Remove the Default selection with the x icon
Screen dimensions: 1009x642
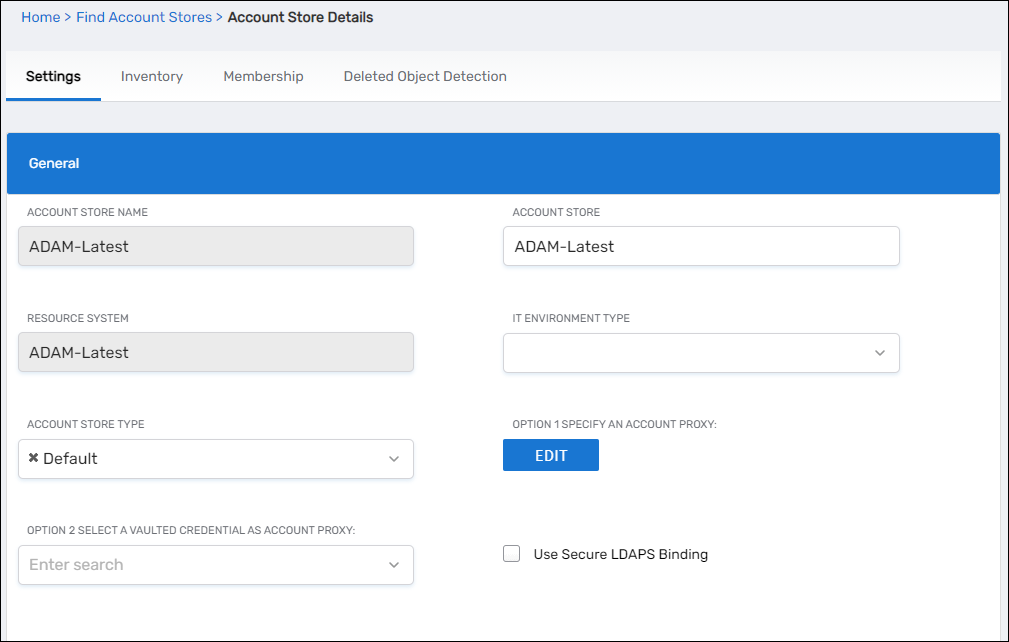click(34, 458)
